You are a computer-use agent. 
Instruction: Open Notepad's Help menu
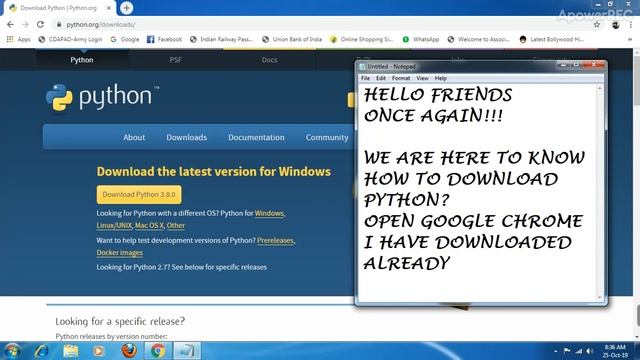point(440,78)
